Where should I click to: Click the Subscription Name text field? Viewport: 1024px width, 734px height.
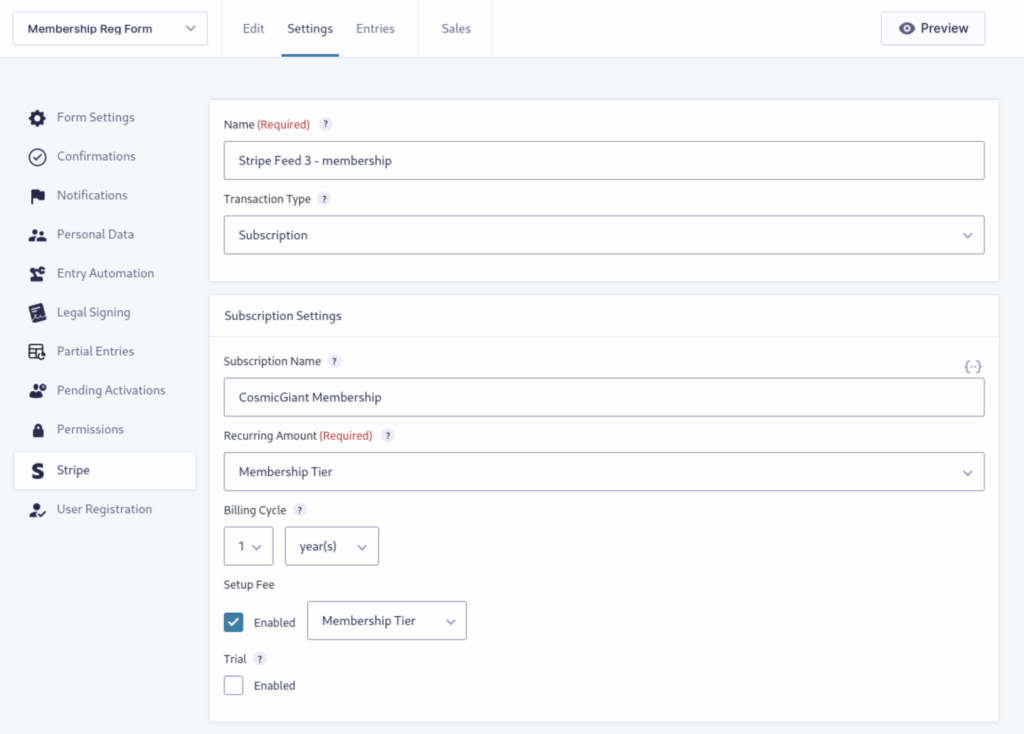[603, 397]
